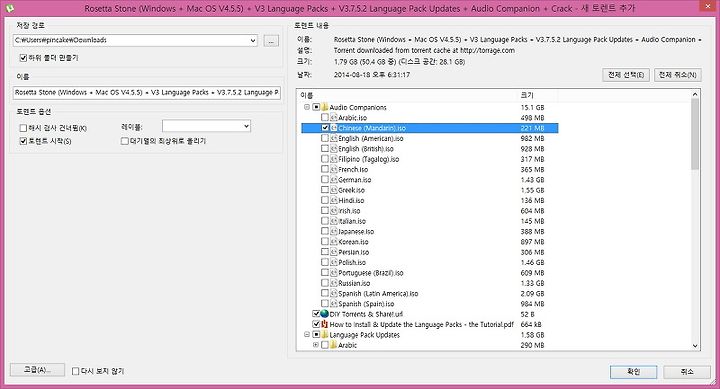Check the 다시 보지 않기 checkbox
The image size is (720, 389).
[76, 371]
